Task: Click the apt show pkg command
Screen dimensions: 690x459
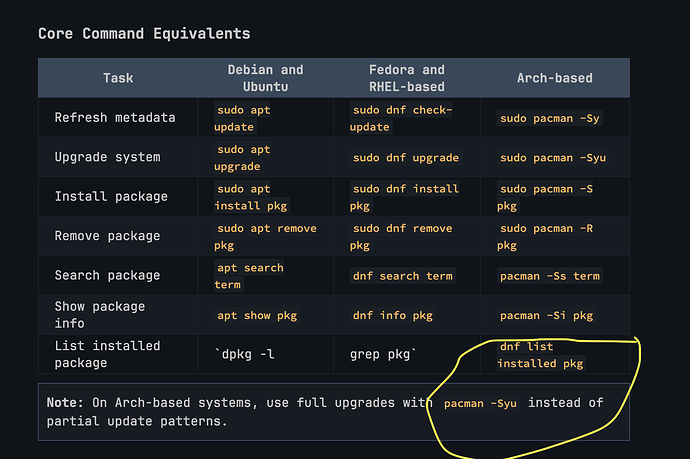Action: pos(257,316)
